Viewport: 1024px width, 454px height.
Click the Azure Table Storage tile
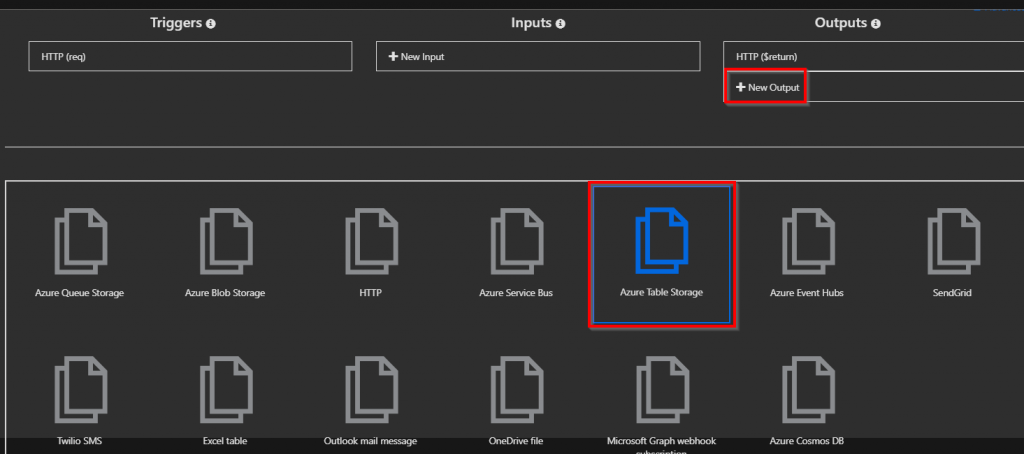662,255
